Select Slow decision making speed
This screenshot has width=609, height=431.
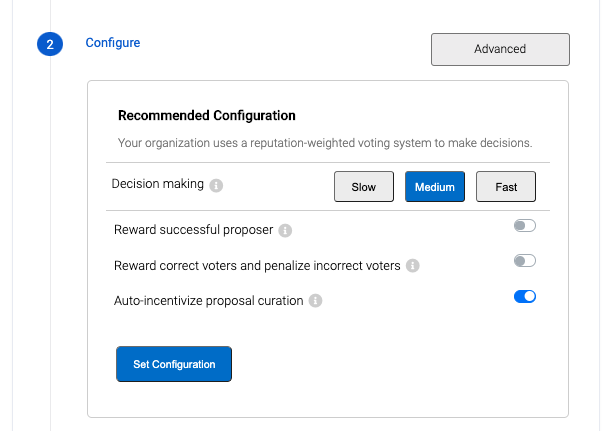[x=364, y=187]
